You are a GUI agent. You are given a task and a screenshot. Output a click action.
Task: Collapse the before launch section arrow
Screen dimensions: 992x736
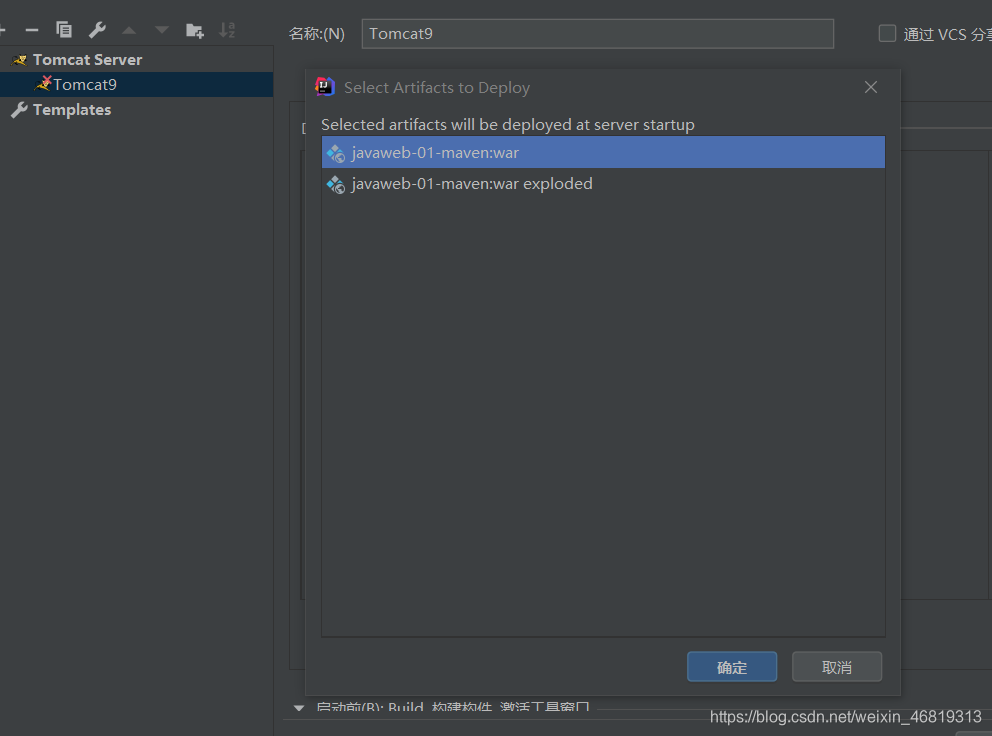[x=299, y=708]
